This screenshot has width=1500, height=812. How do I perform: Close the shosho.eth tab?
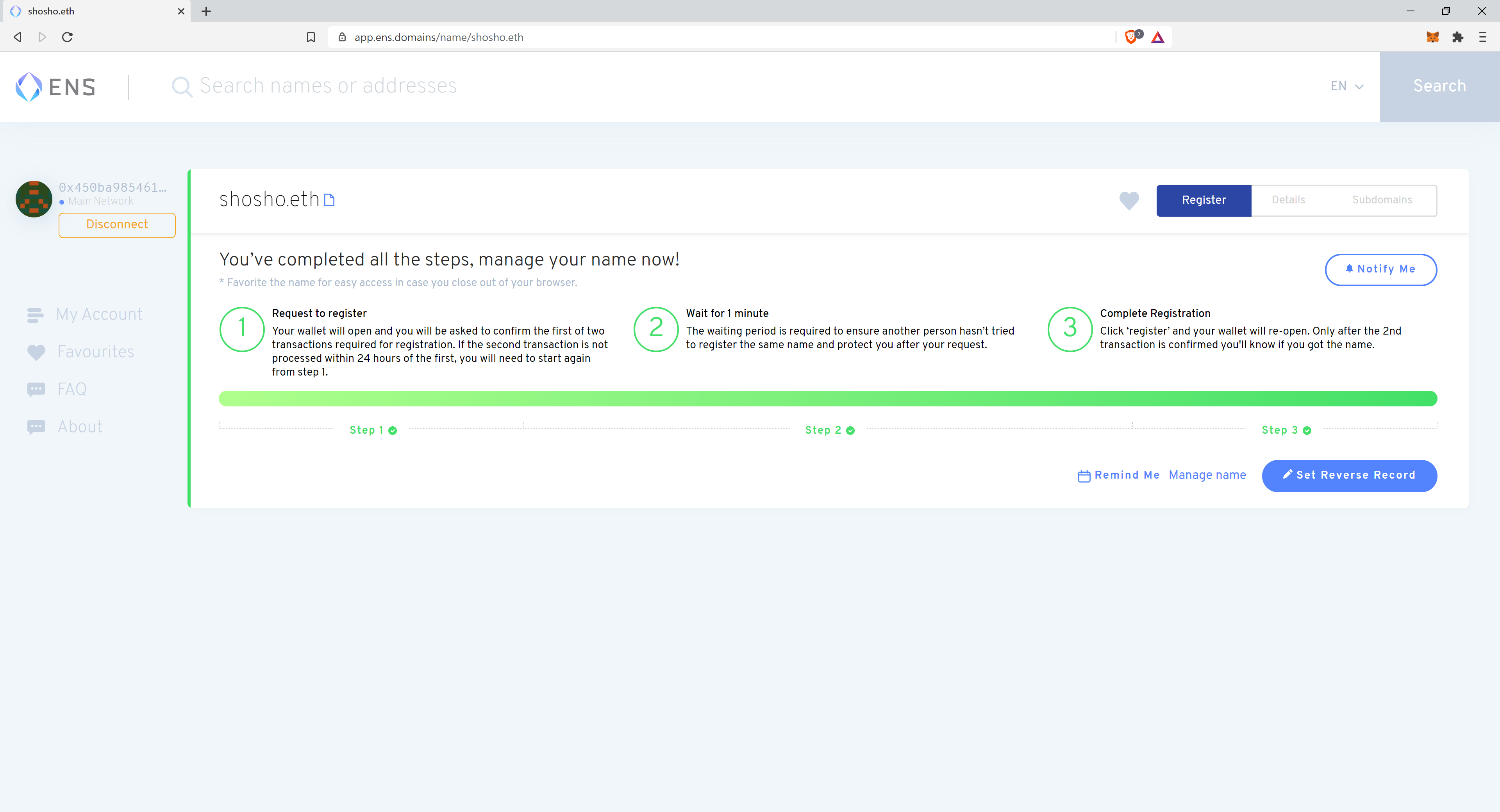181,11
